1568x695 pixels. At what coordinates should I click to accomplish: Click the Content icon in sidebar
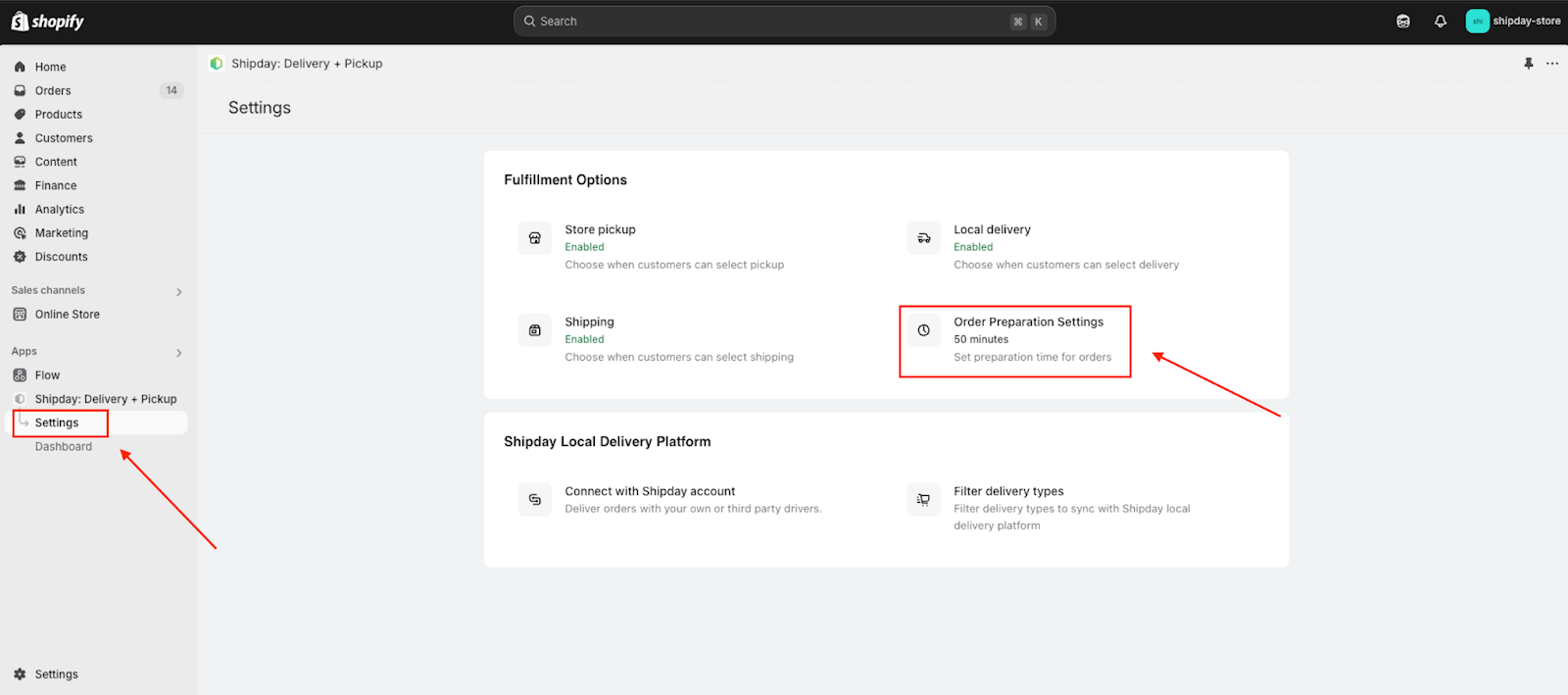20,162
